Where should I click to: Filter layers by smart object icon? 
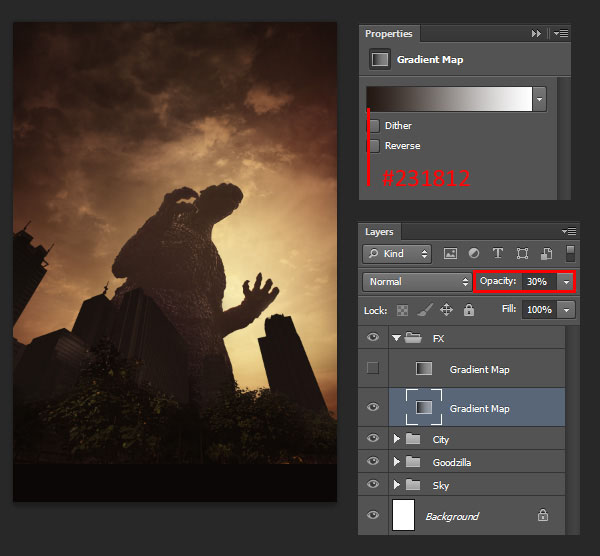coord(546,253)
